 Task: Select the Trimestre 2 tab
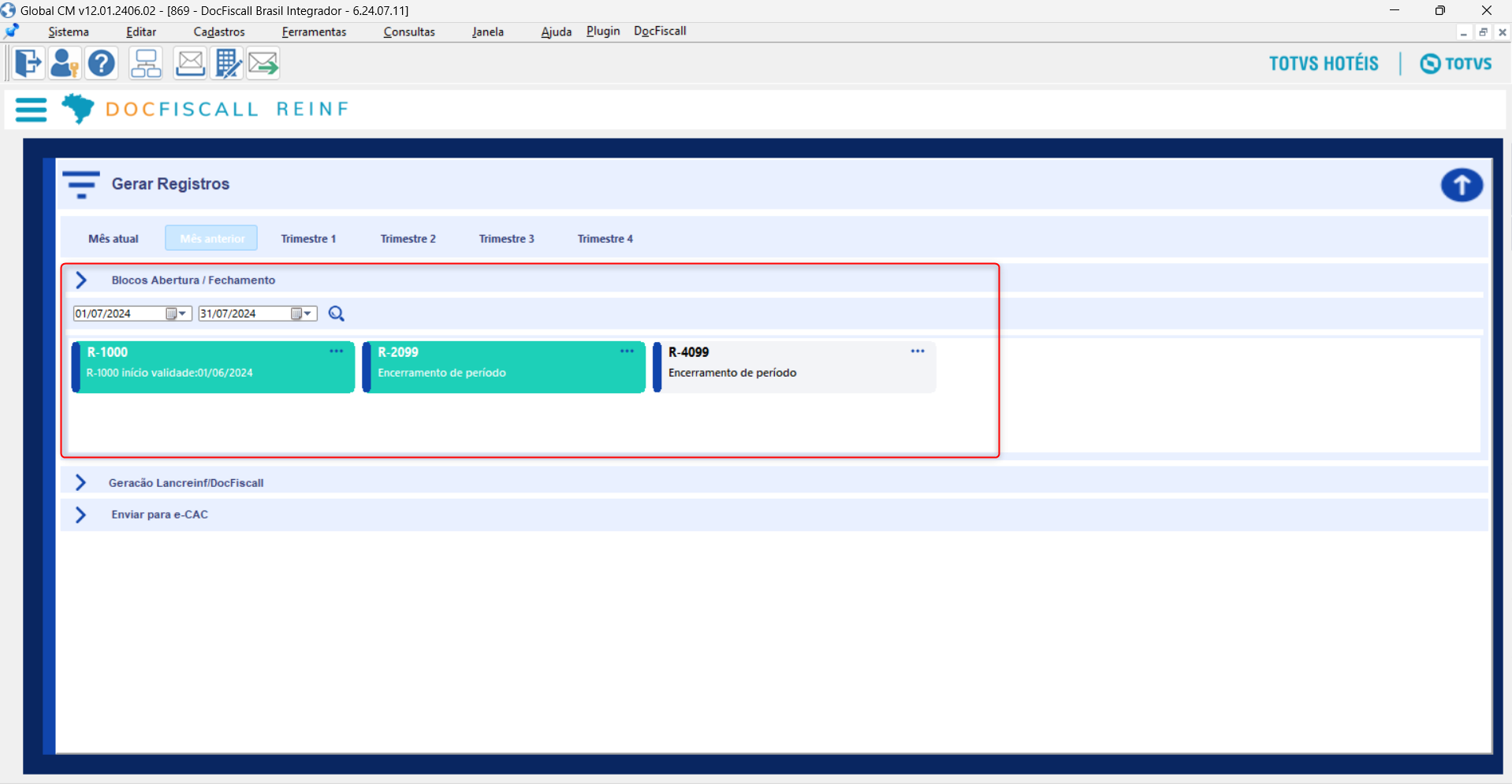point(408,239)
